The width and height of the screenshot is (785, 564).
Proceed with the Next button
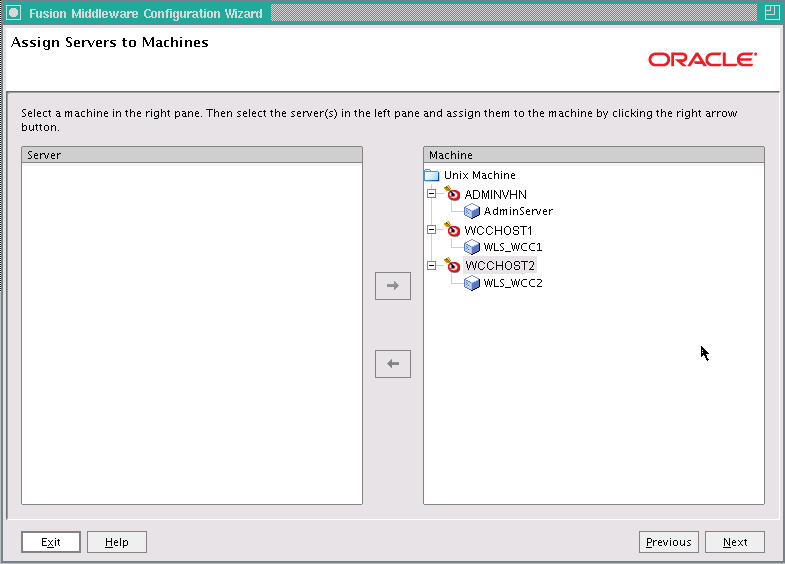(x=734, y=542)
